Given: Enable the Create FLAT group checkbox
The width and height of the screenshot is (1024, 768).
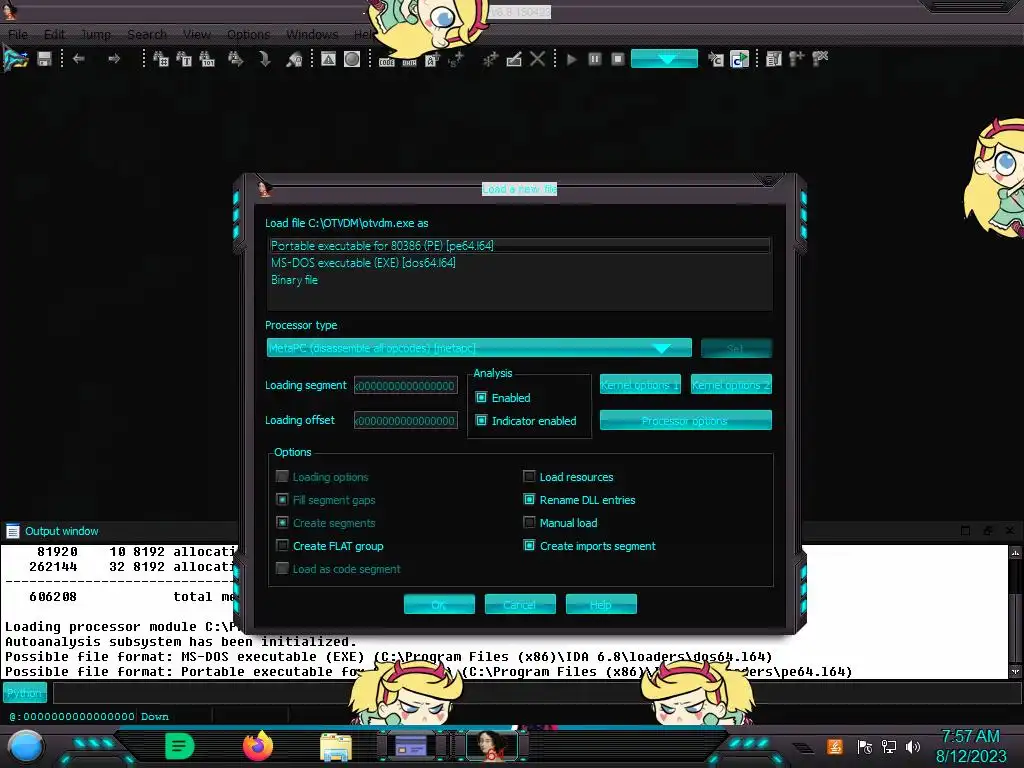Looking at the screenshot, I should pyautogui.click(x=282, y=545).
